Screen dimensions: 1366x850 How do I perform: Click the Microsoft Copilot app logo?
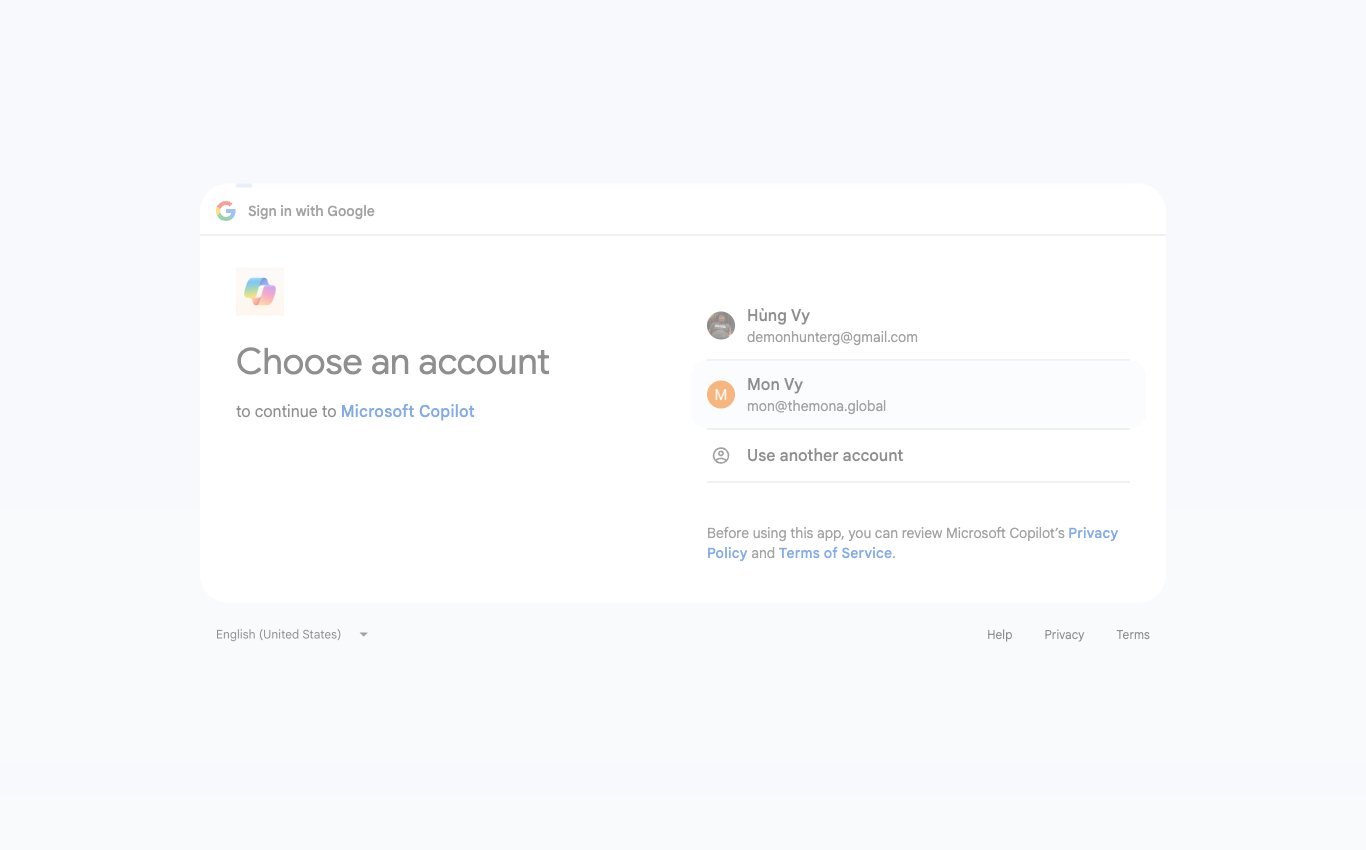click(x=260, y=292)
